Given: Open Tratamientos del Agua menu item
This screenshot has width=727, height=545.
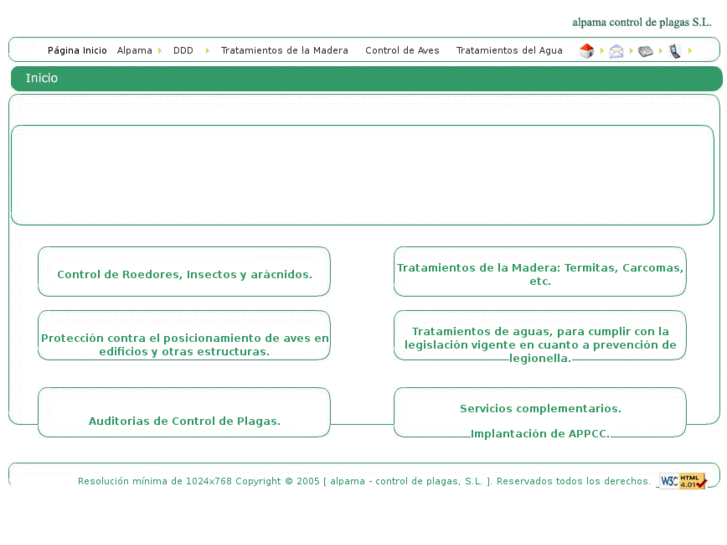Looking at the screenshot, I should (509, 51).
